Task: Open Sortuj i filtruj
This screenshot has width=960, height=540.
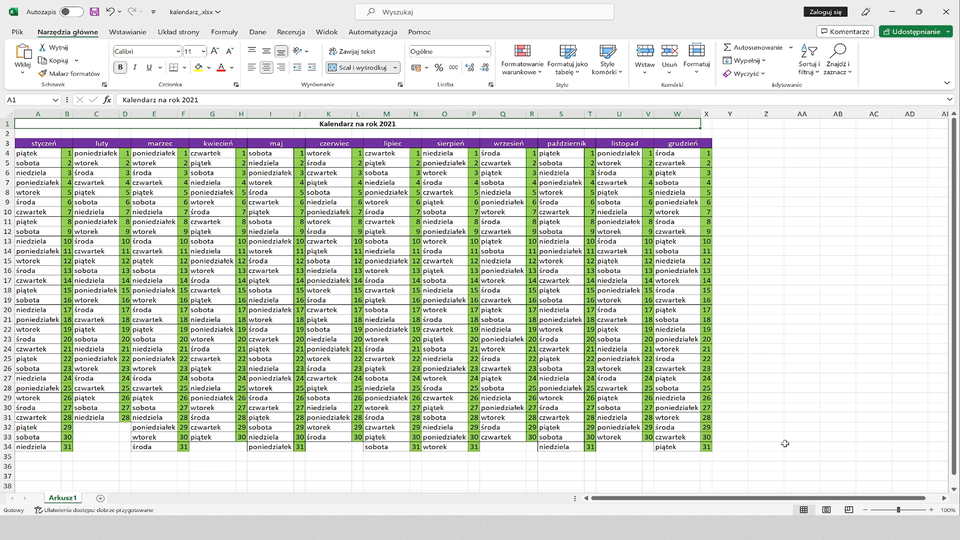Action: (808, 60)
